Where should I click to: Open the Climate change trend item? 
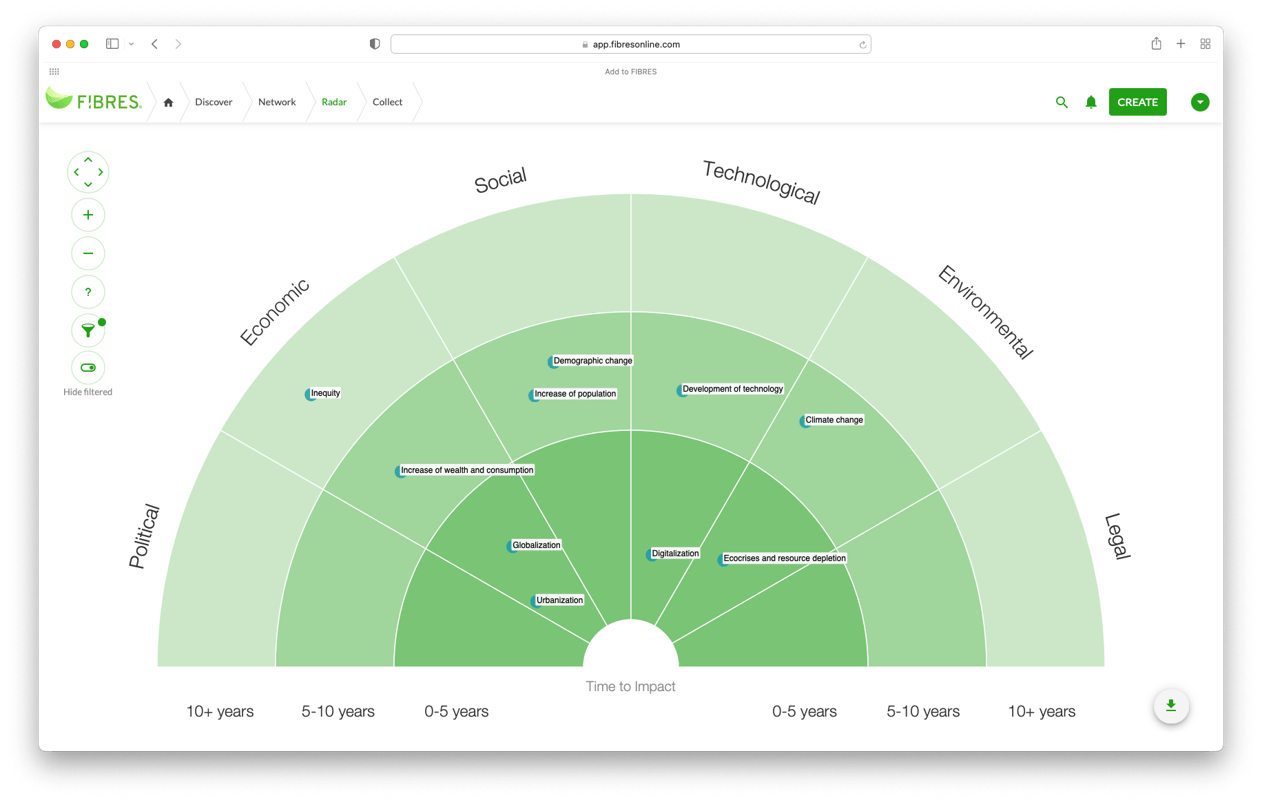point(832,420)
